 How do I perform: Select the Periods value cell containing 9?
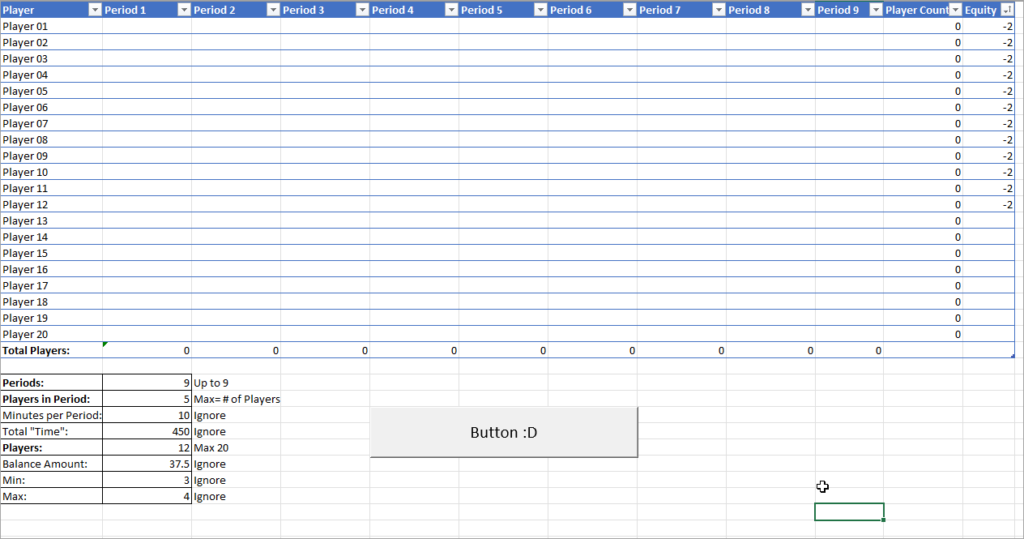147,383
